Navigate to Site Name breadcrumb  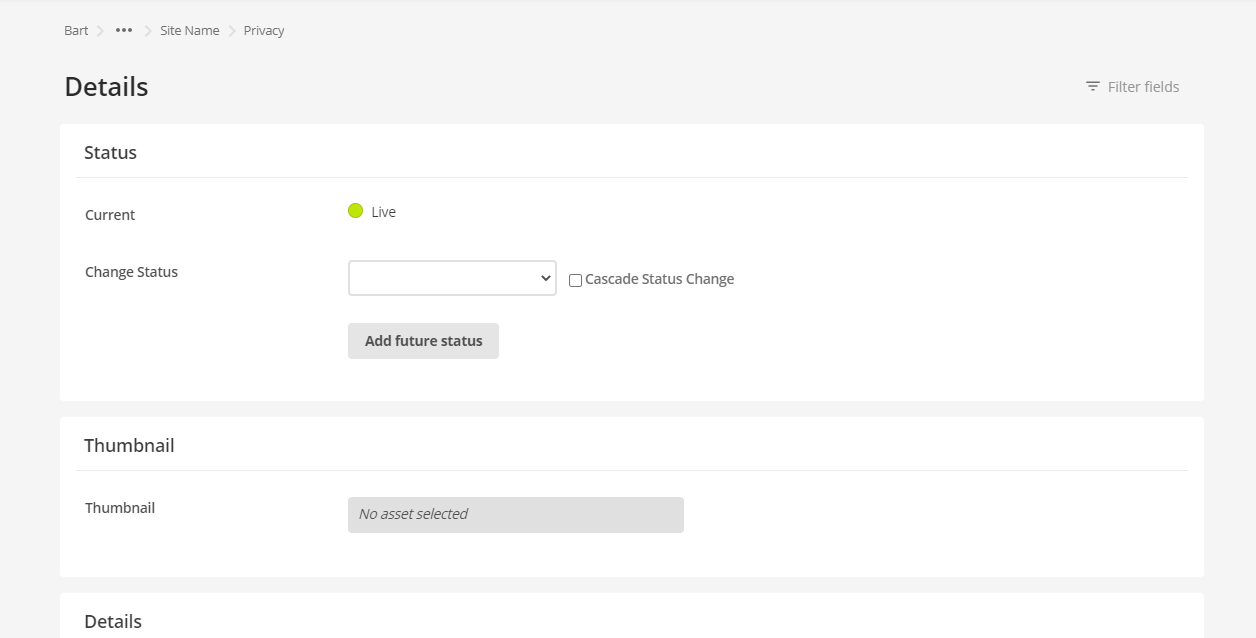[x=190, y=30]
